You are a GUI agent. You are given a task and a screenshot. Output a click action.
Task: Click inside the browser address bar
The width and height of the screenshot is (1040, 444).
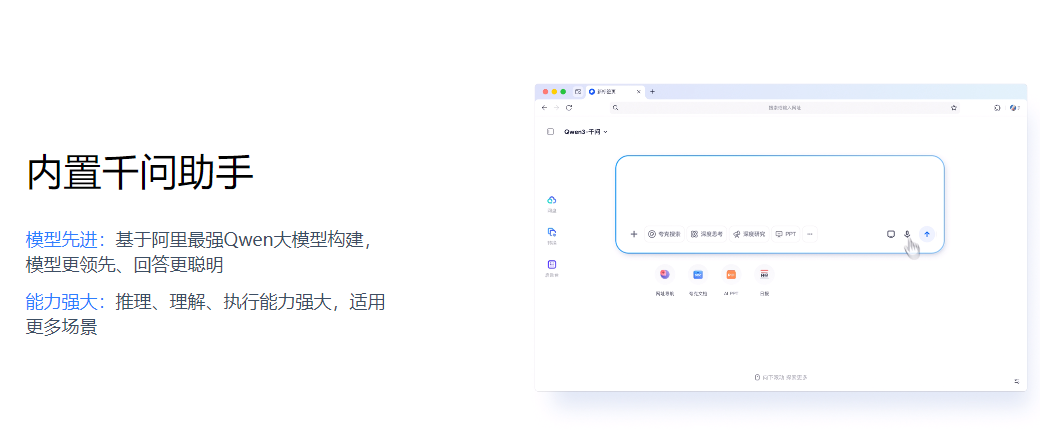click(784, 107)
